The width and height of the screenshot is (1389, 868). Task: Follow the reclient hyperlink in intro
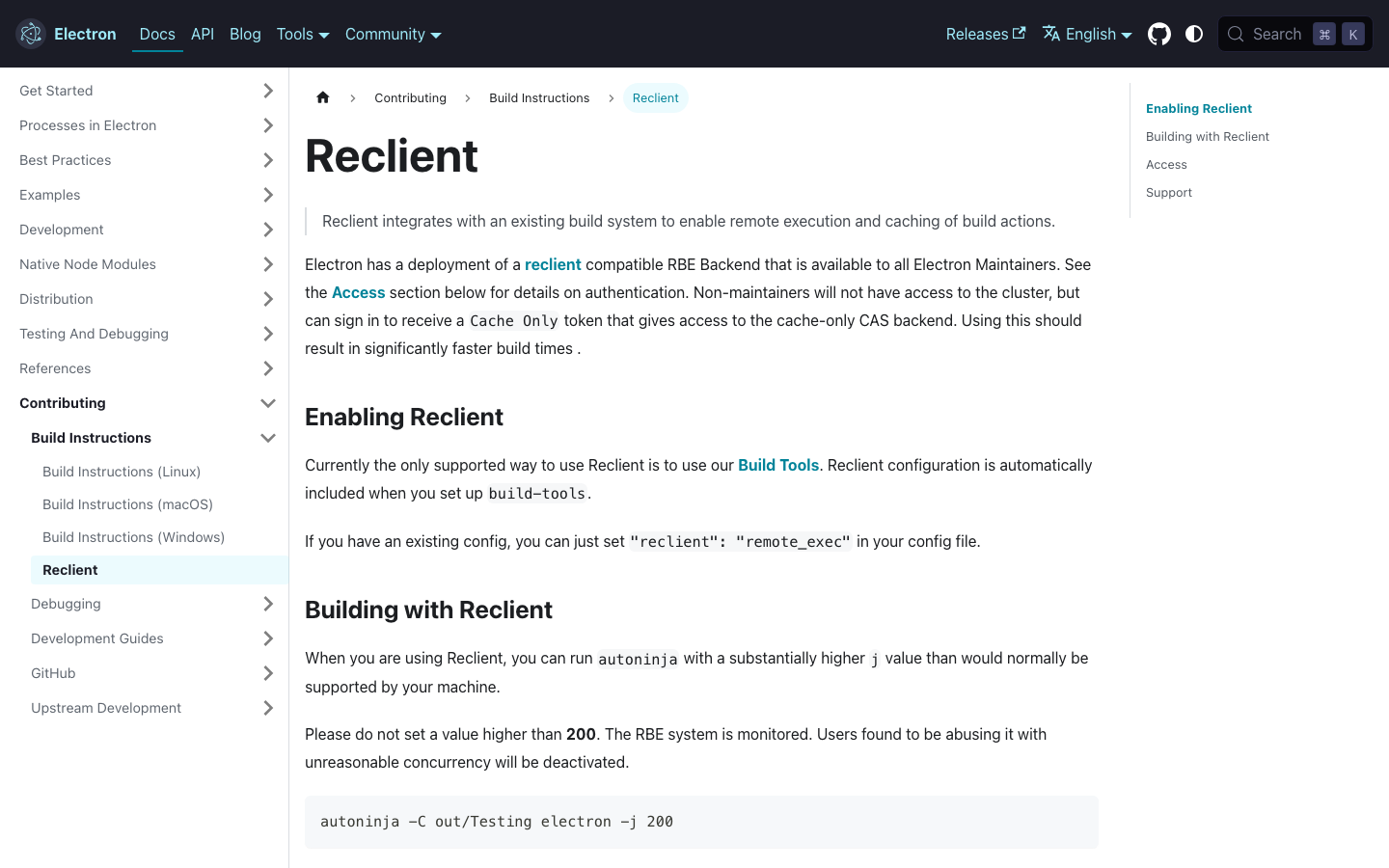553,264
